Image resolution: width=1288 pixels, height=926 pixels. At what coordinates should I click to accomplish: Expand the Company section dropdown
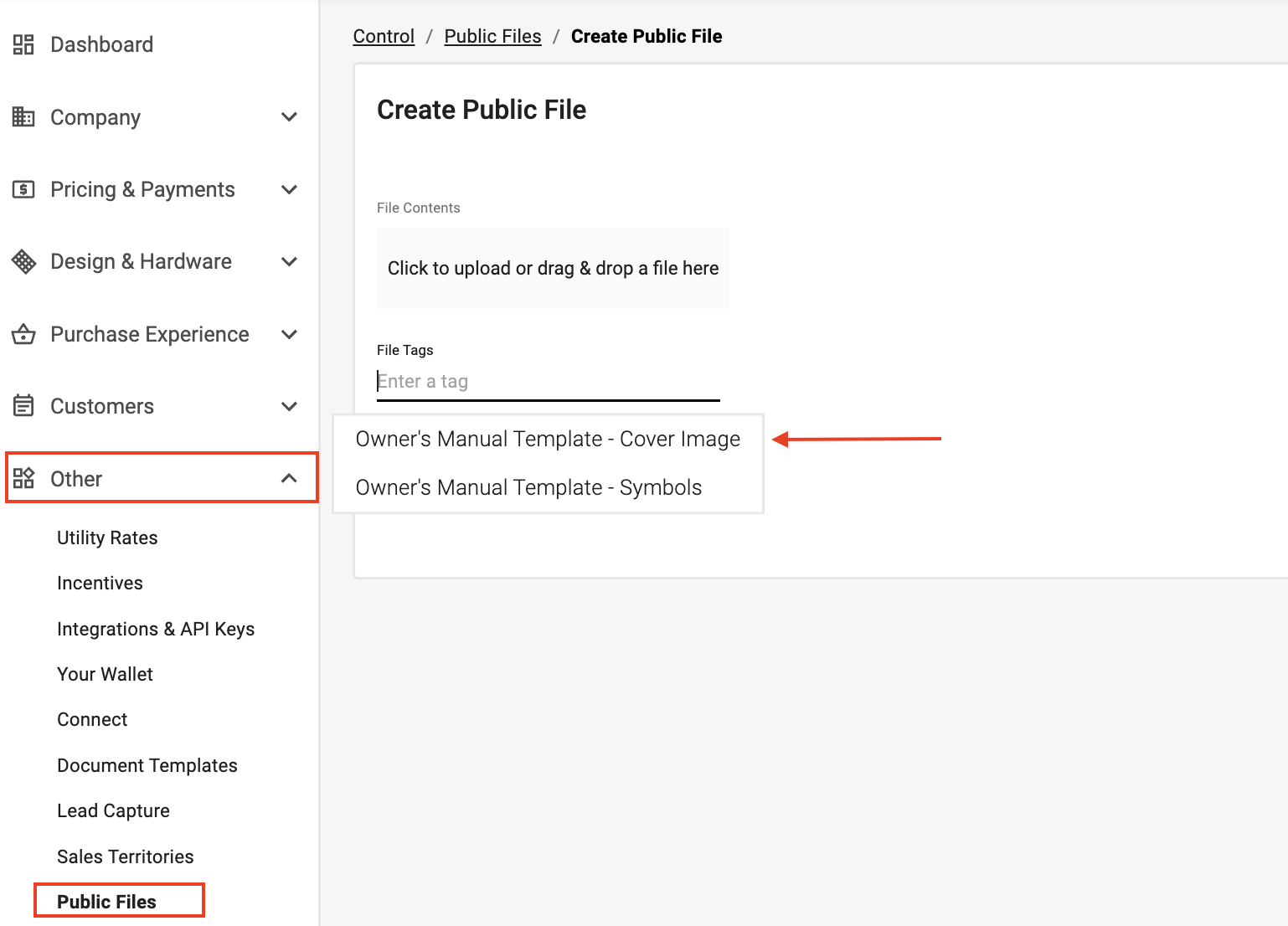point(290,116)
